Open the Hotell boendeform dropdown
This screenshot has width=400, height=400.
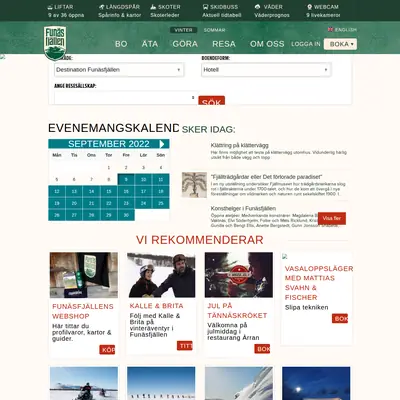coord(266,70)
